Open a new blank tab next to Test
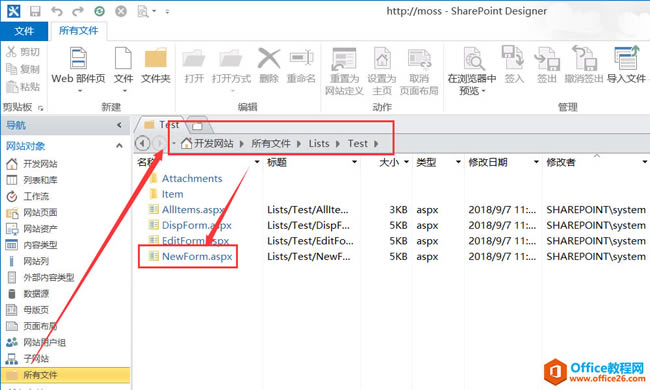650x390 pixels. pos(198,125)
